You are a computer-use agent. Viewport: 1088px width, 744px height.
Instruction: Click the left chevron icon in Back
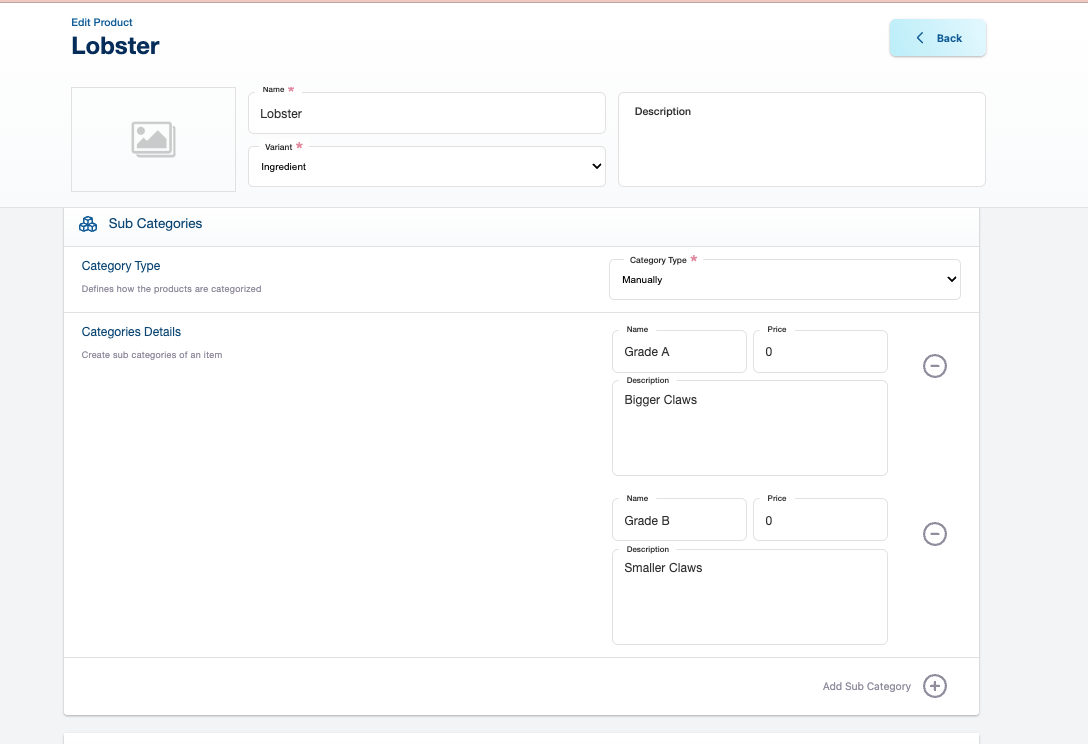[920, 38]
